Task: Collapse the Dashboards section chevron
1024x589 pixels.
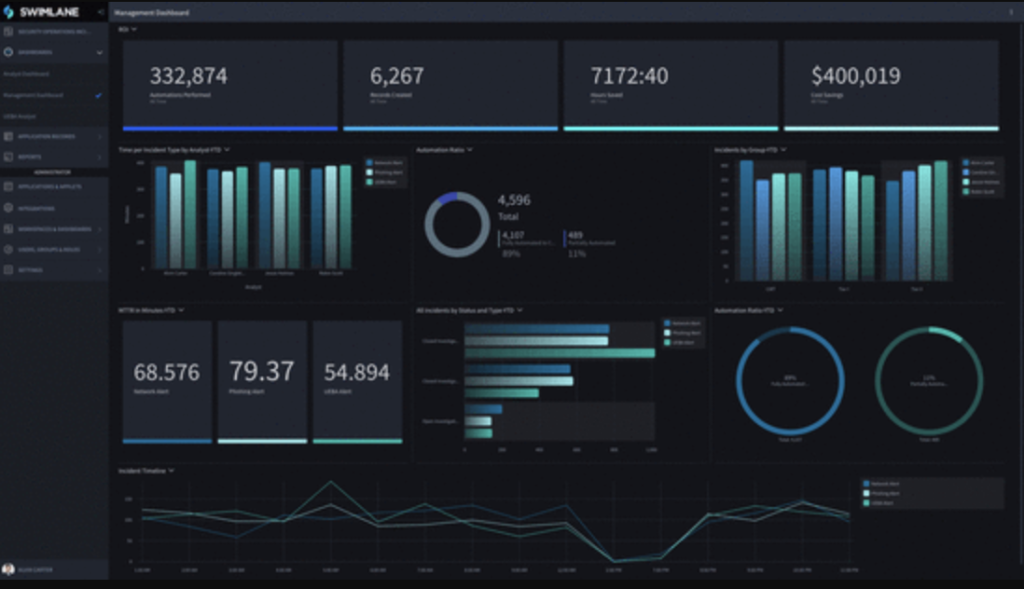Action: [x=99, y=52]
